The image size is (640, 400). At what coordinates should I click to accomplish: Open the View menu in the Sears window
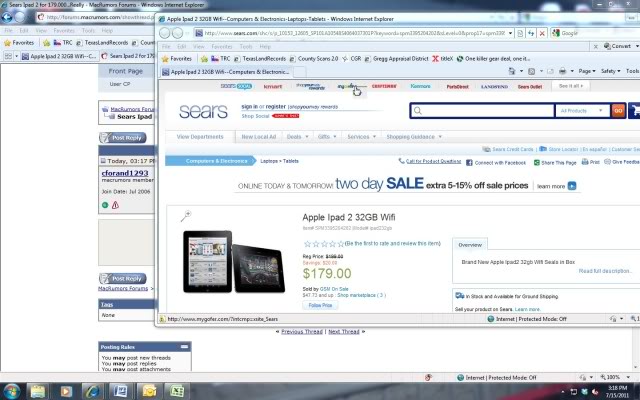click(x=198, y=47)
